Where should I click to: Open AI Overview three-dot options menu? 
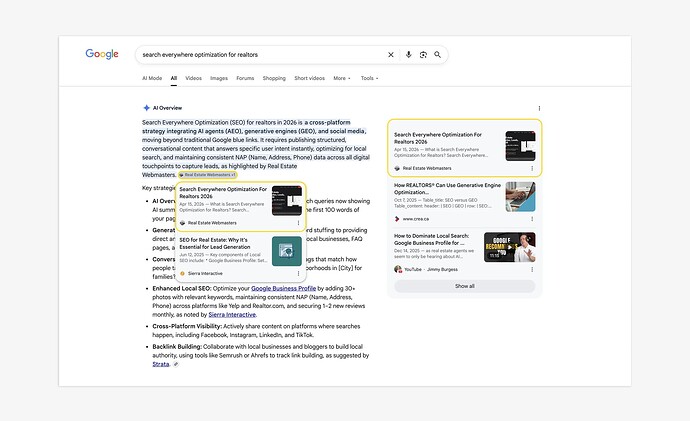coord(539,108)
